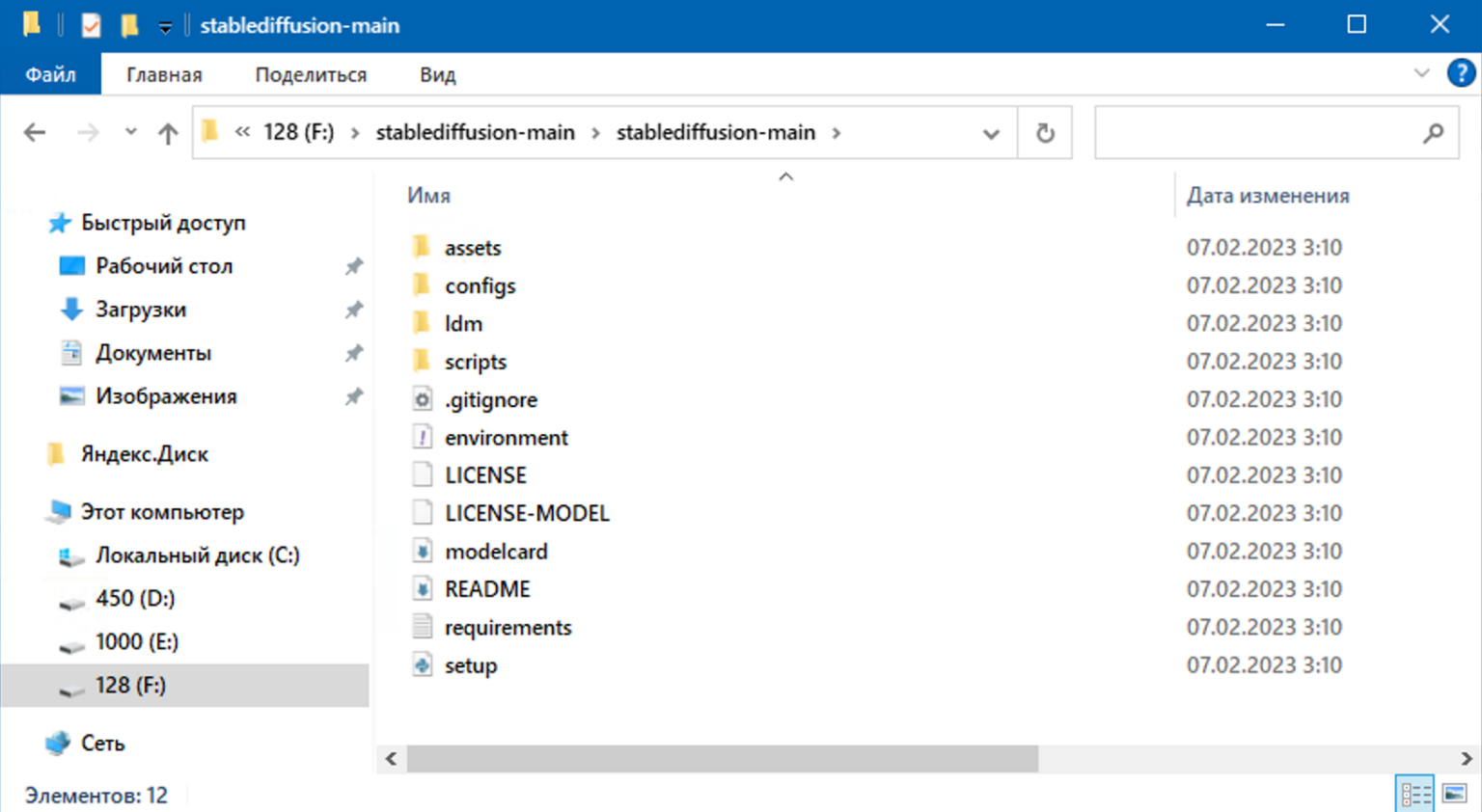Expand chevron after last stablediffusion-main breadcrumb
The height and width of the screenshot is (812, 1482).
pos(836,133)
